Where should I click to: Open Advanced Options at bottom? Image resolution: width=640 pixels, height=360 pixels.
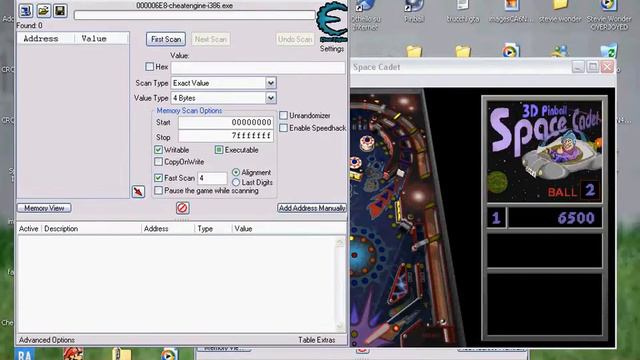(x=47, y=340)
